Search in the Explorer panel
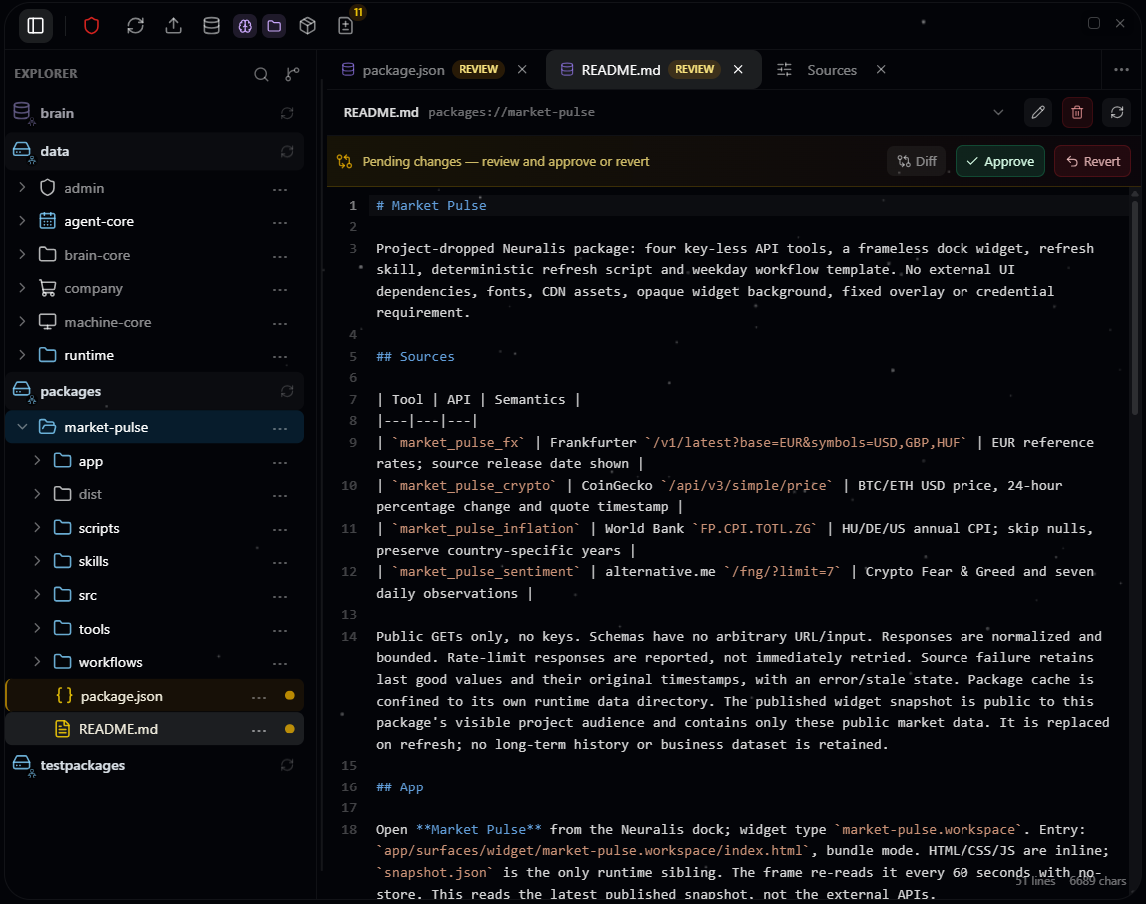This screenshot has width=1146, height=904. point(261,74)
